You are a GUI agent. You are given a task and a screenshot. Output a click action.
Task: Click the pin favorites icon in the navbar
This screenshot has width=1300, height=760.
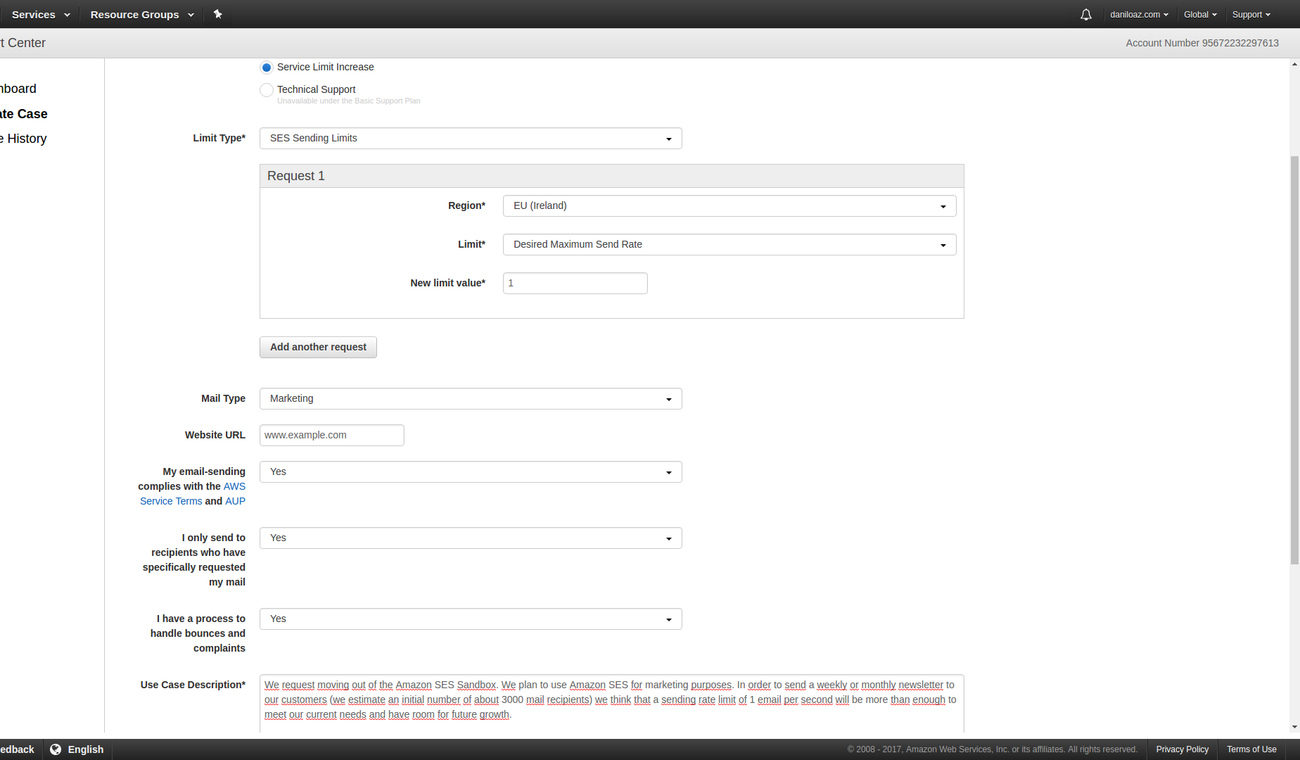click(x=217, y=14)
